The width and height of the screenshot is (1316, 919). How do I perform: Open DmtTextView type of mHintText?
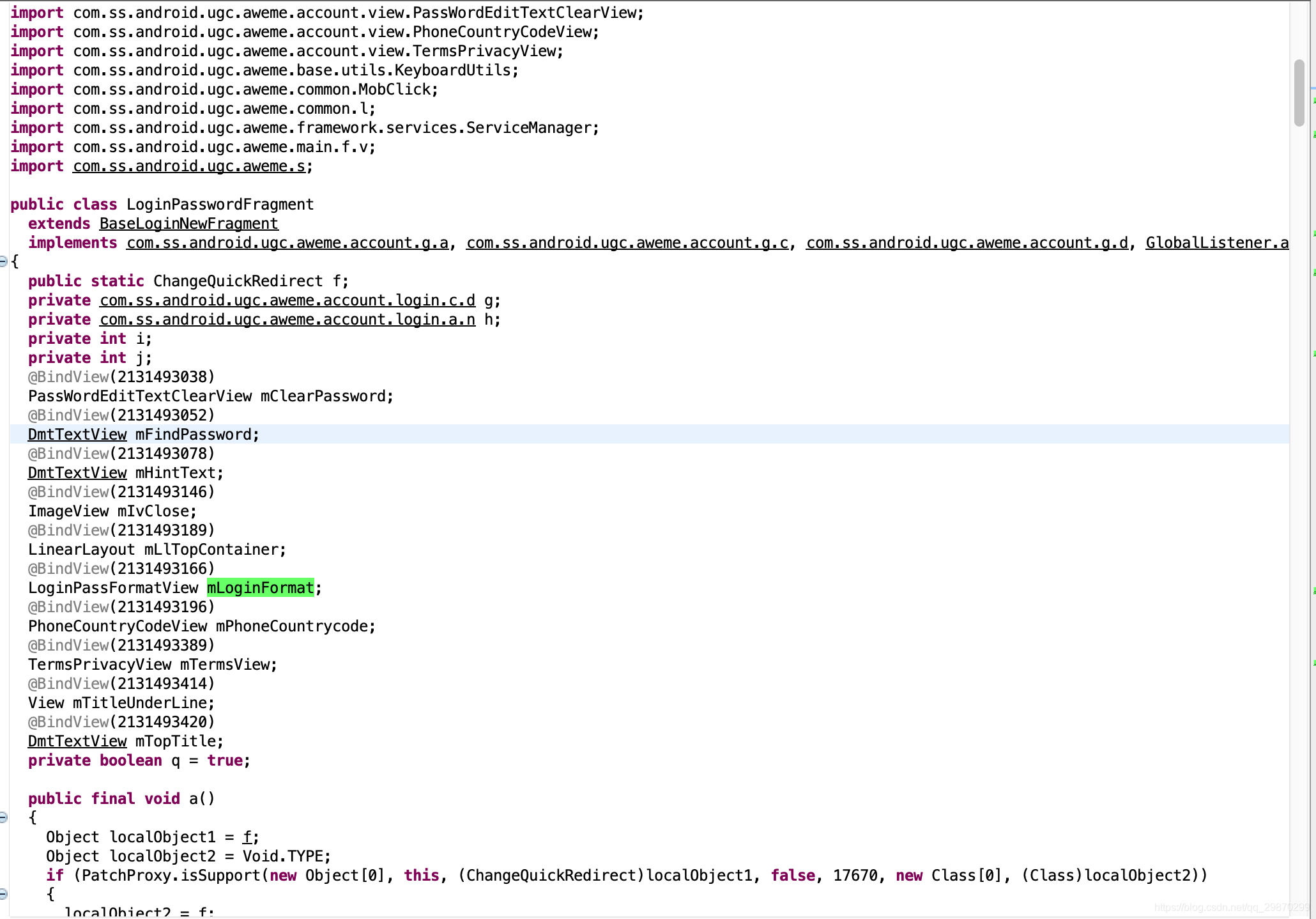(77, 473)
